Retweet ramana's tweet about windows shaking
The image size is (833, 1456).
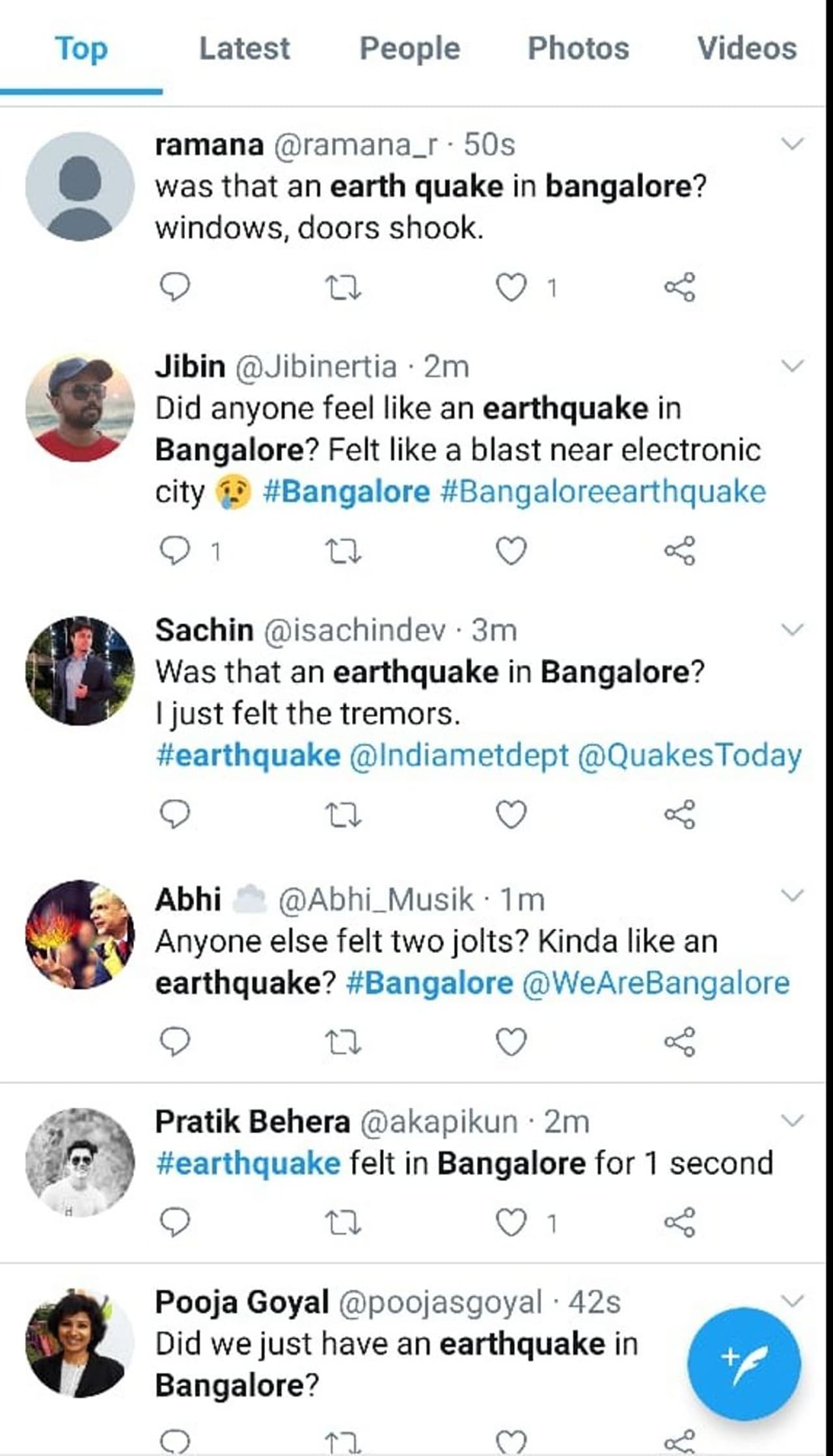coord(343,287)
